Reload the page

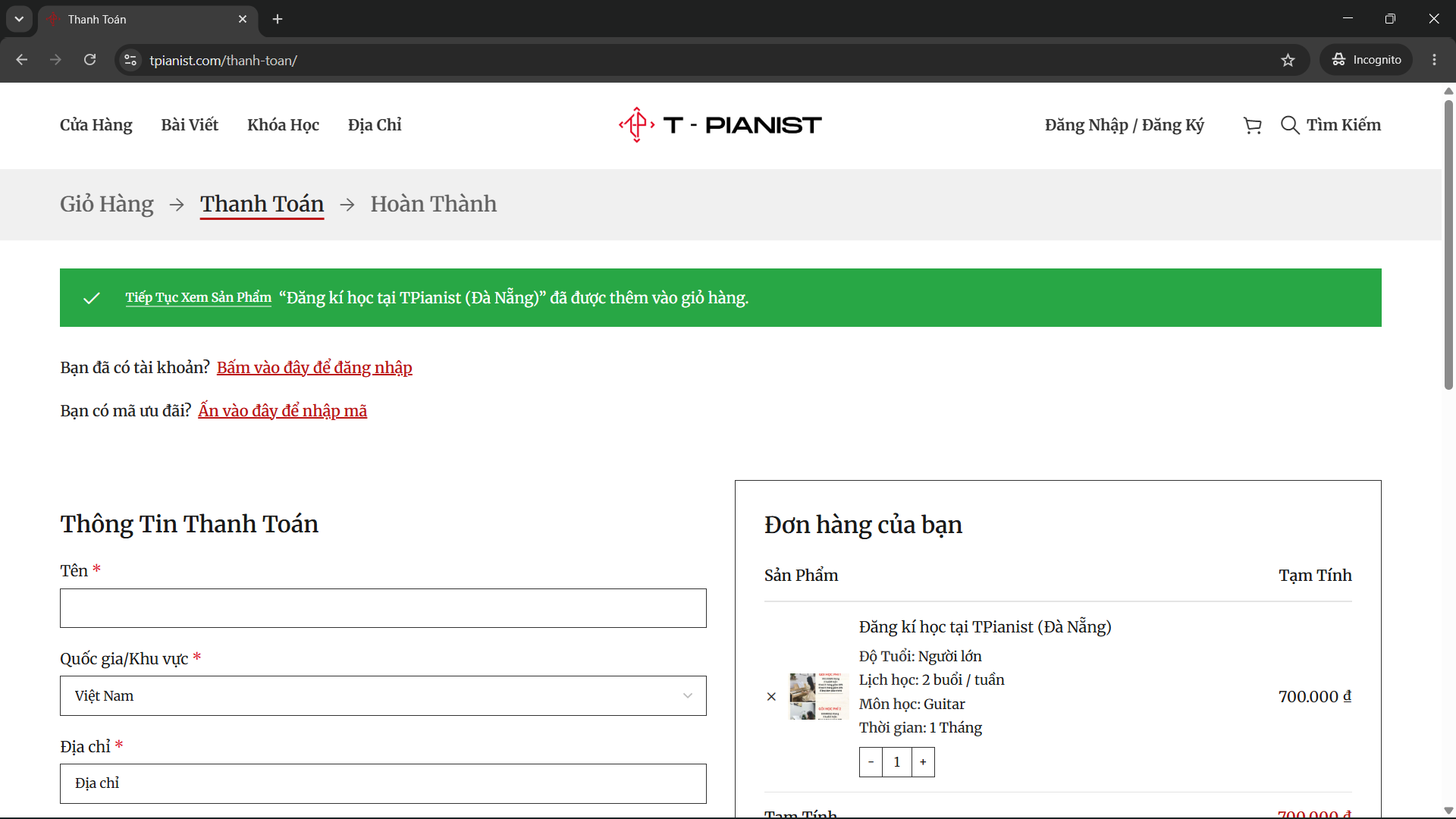89,60
